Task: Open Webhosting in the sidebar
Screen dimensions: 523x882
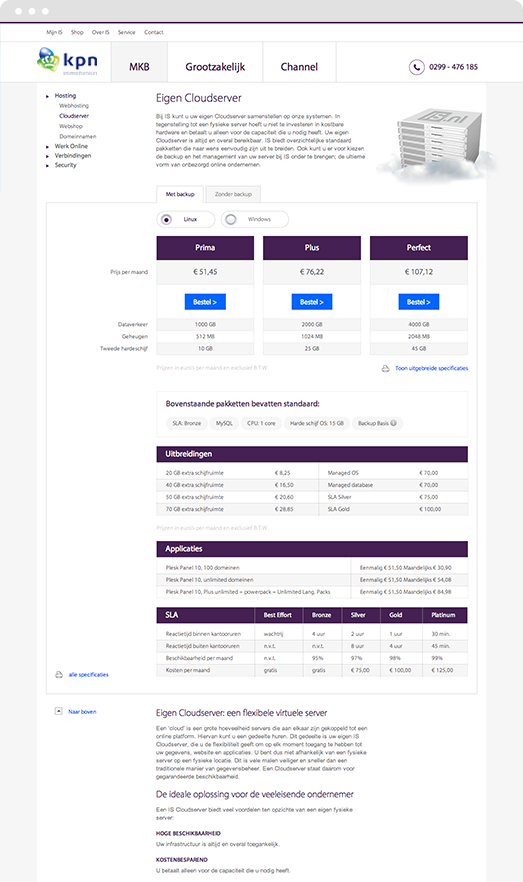Action: 74,106
